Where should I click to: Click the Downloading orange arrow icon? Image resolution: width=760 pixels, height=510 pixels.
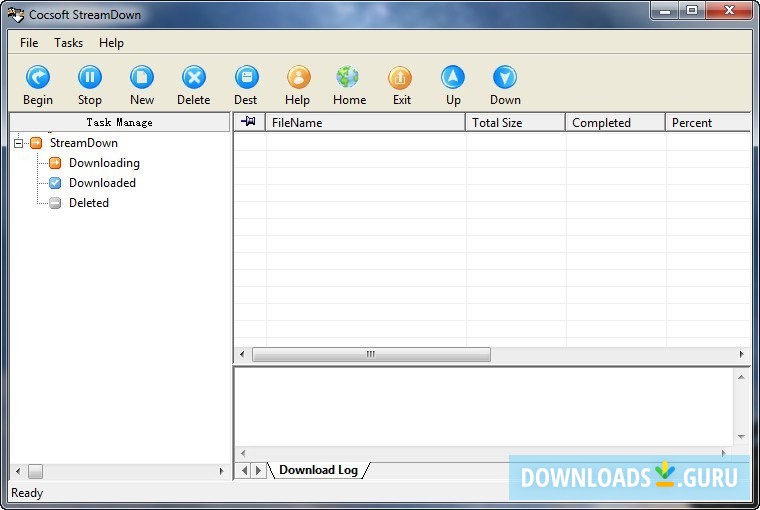click(55, 163)
